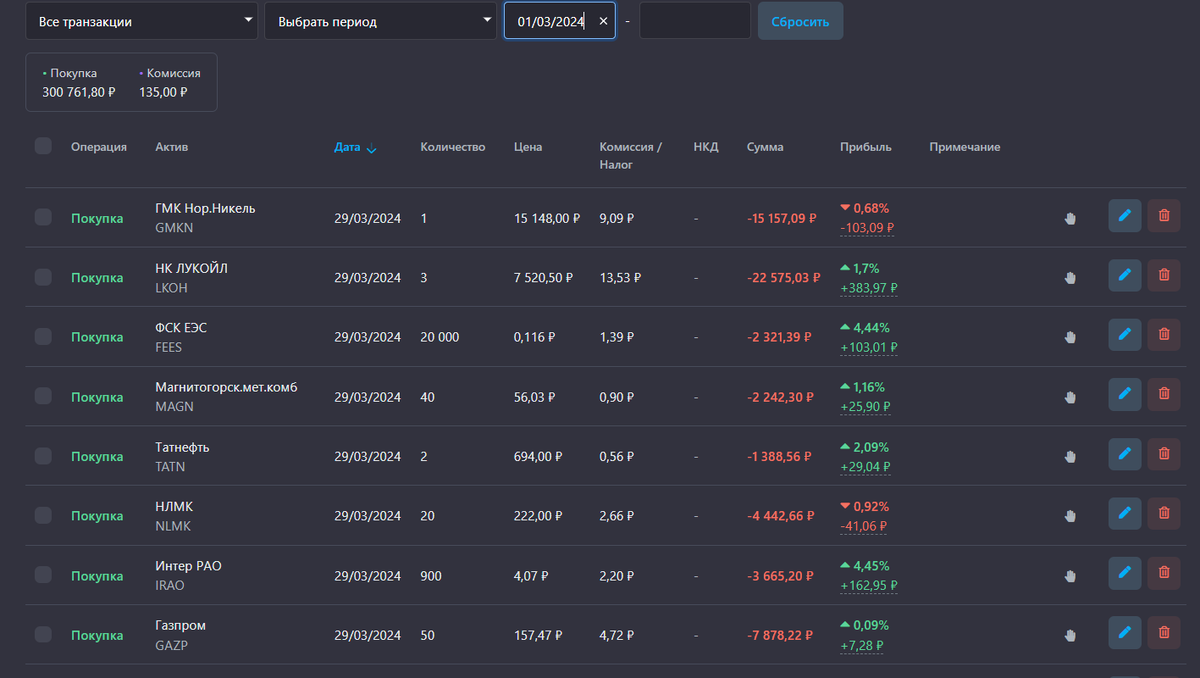Delete the НЛМК transaction
The image size is (1200, 678).
point(1164,513)
